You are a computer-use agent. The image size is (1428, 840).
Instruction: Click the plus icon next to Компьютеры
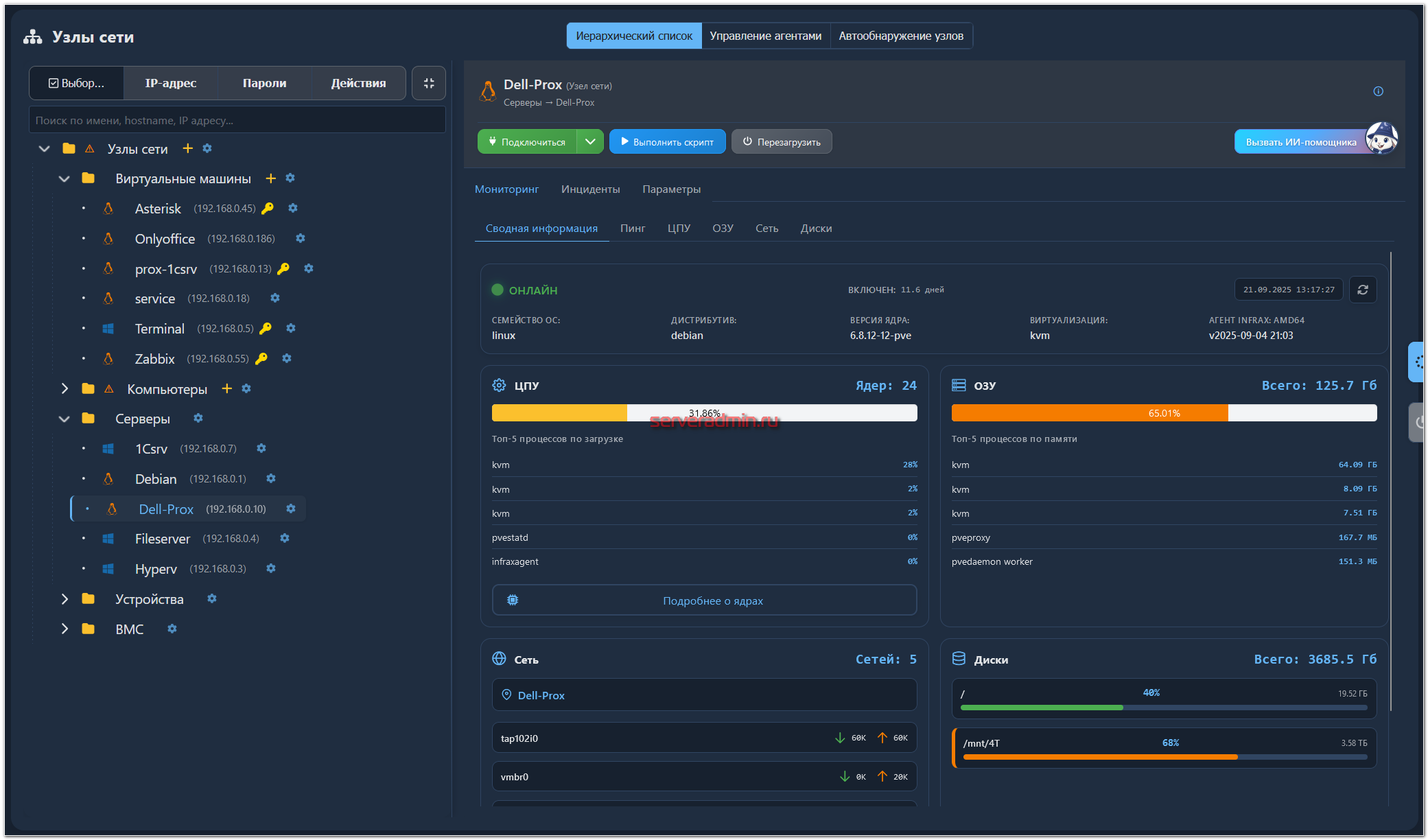226,388
